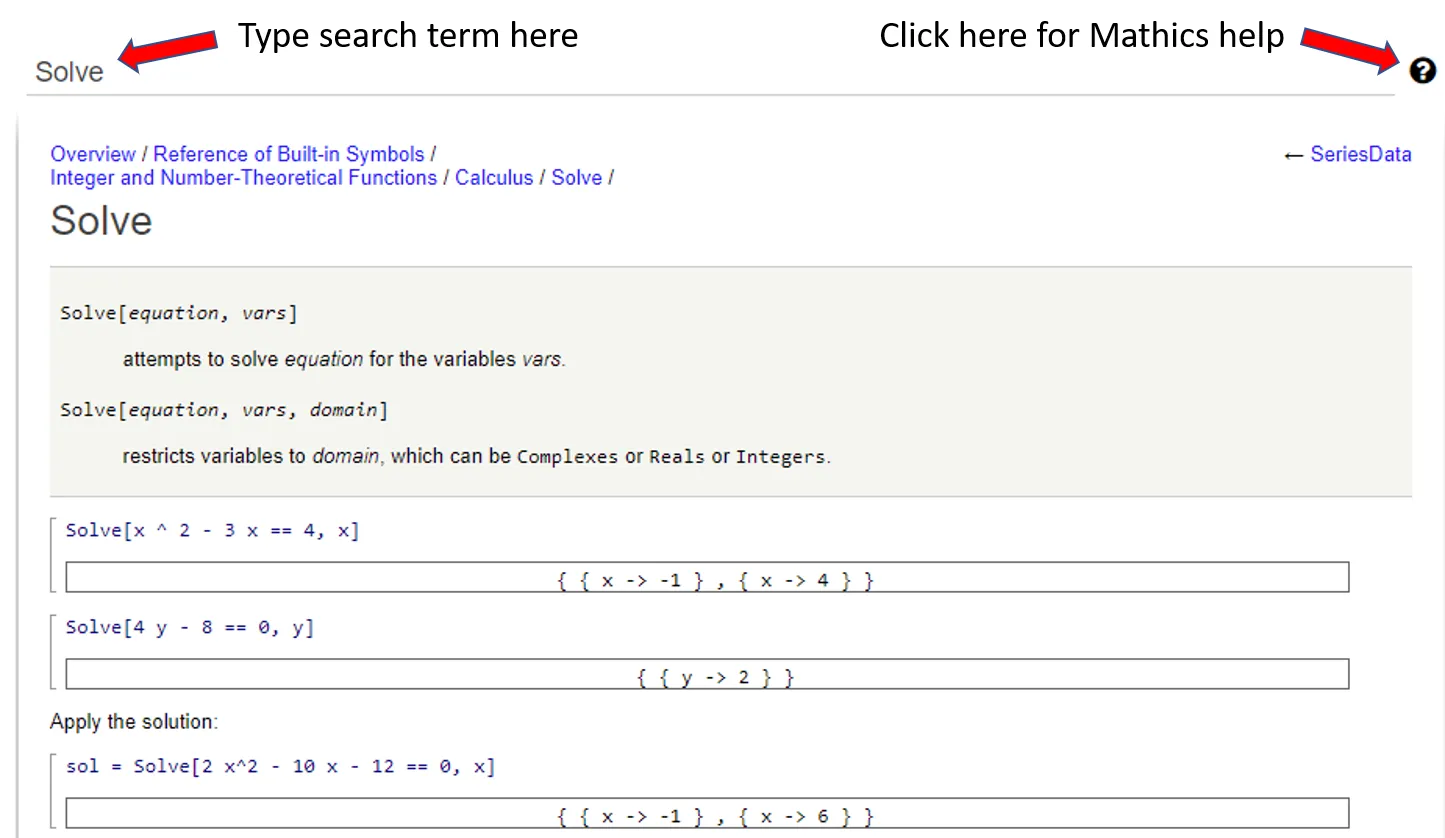Open the Overview breadcrumb link
Viewport: 1445px width, 838px height.
93,154
